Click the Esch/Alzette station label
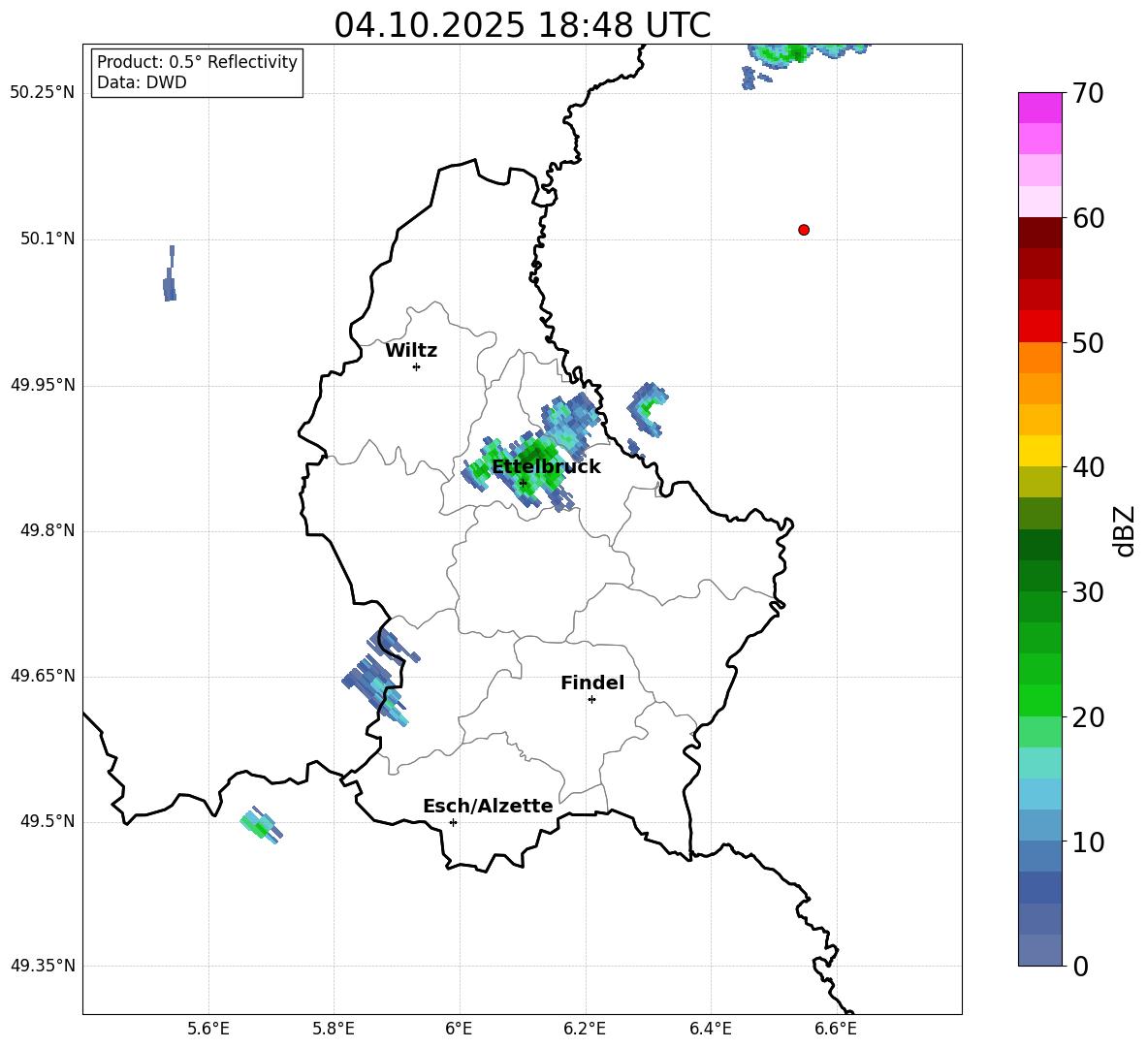 (x=488, y=806)
